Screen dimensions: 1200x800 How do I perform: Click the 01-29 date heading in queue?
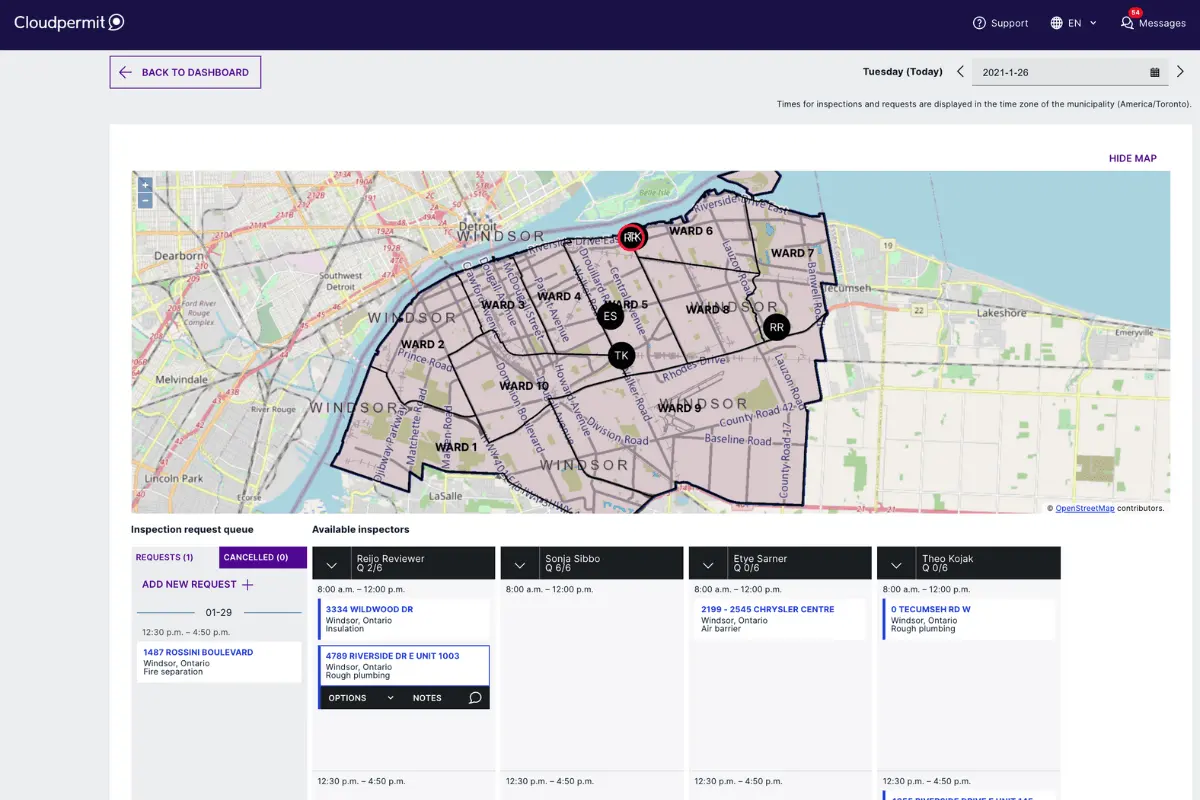(x=219, y=612)
